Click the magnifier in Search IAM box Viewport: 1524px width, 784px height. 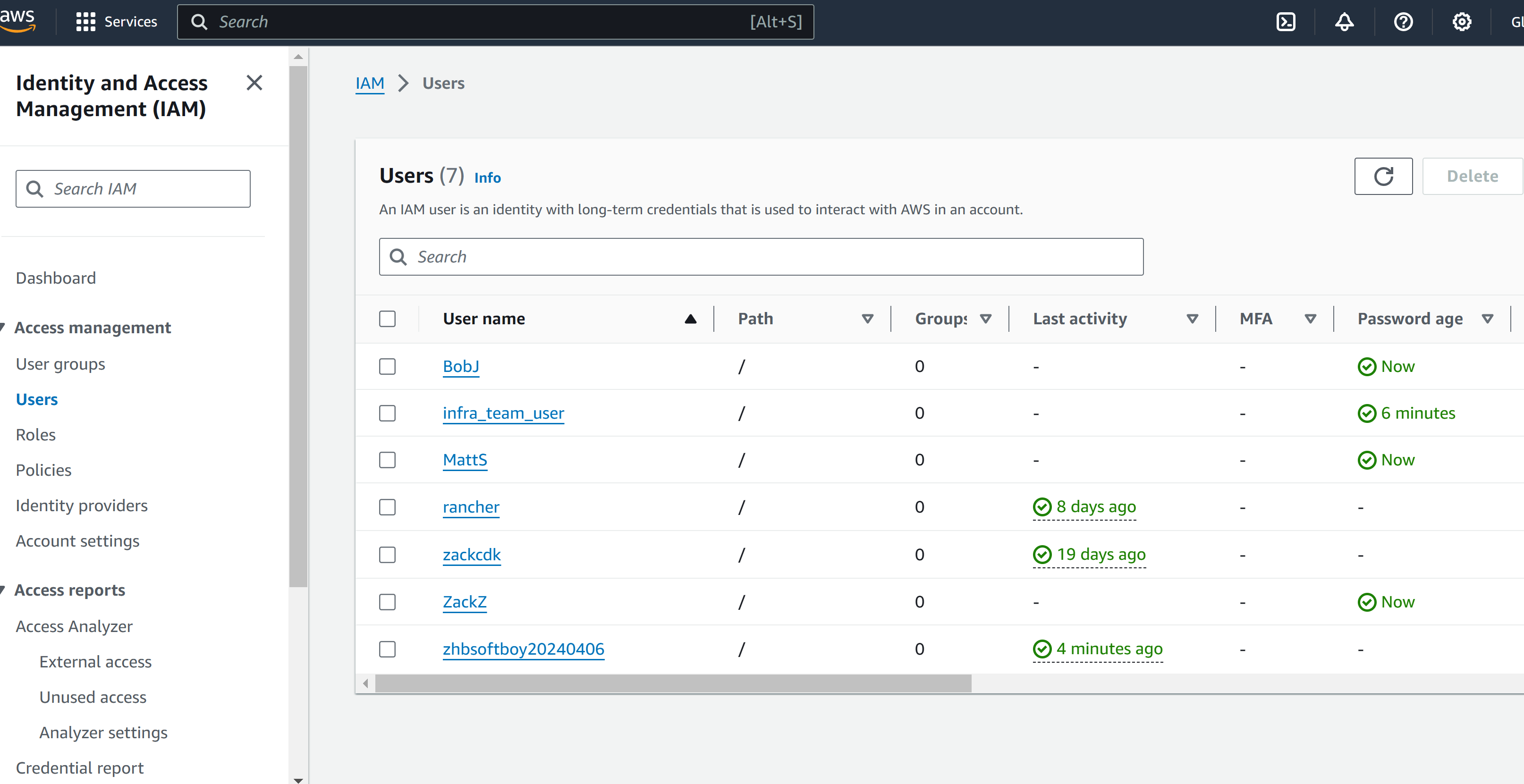[x=35, y=189]
